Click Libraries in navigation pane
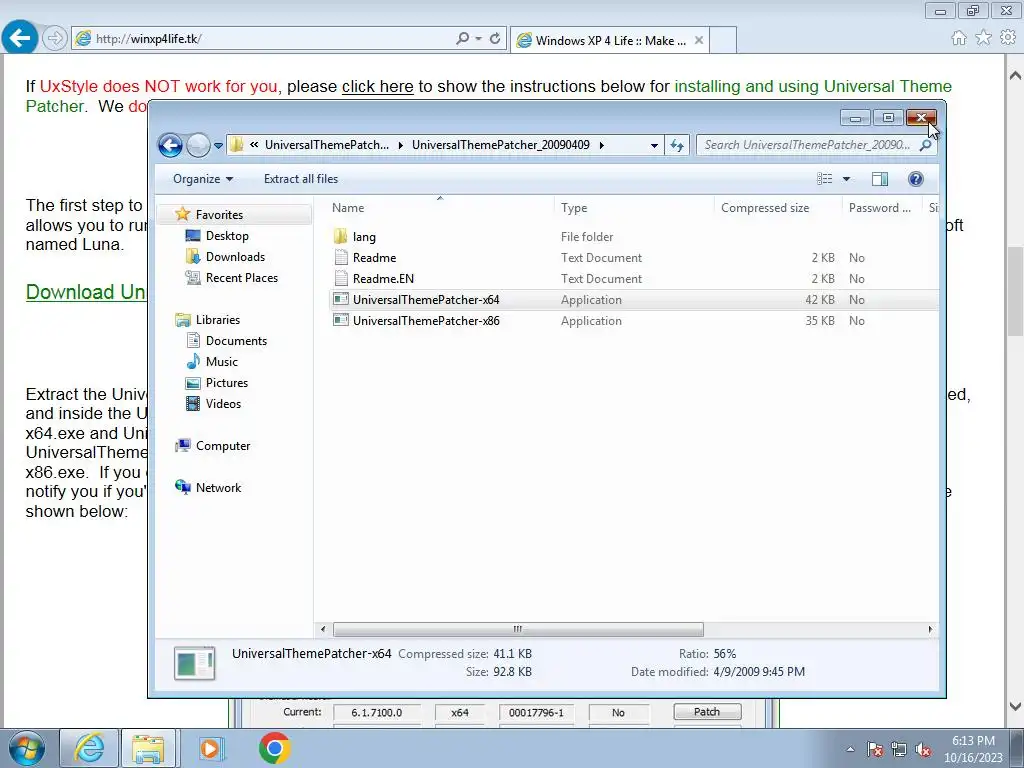1024x768 pixels. point(217,319)
